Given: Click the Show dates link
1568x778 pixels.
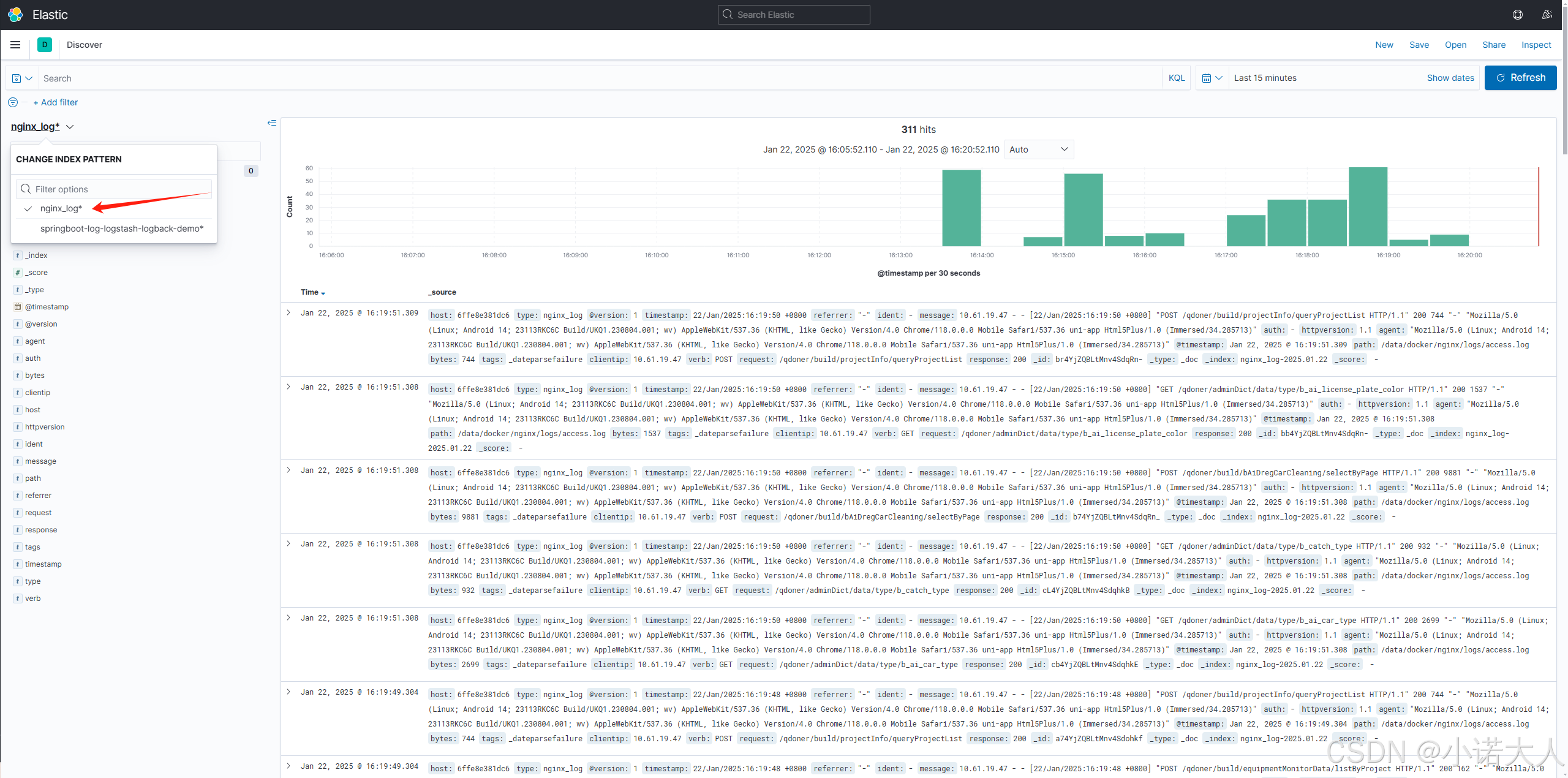Looking at the screenshot, I should [x=1450, y=78].
